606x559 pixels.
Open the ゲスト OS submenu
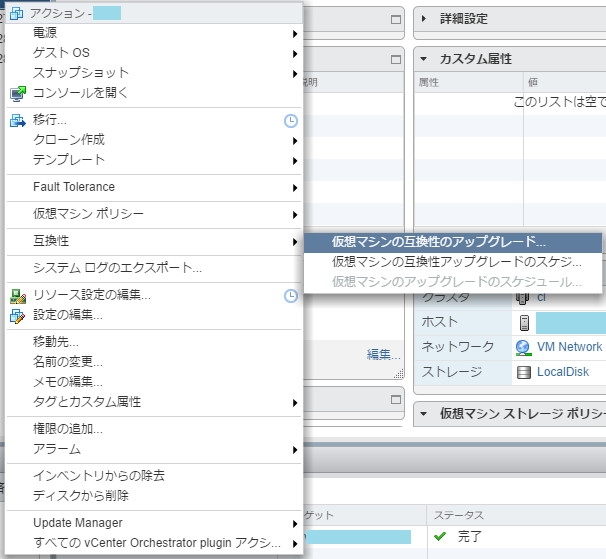[154, 53]
